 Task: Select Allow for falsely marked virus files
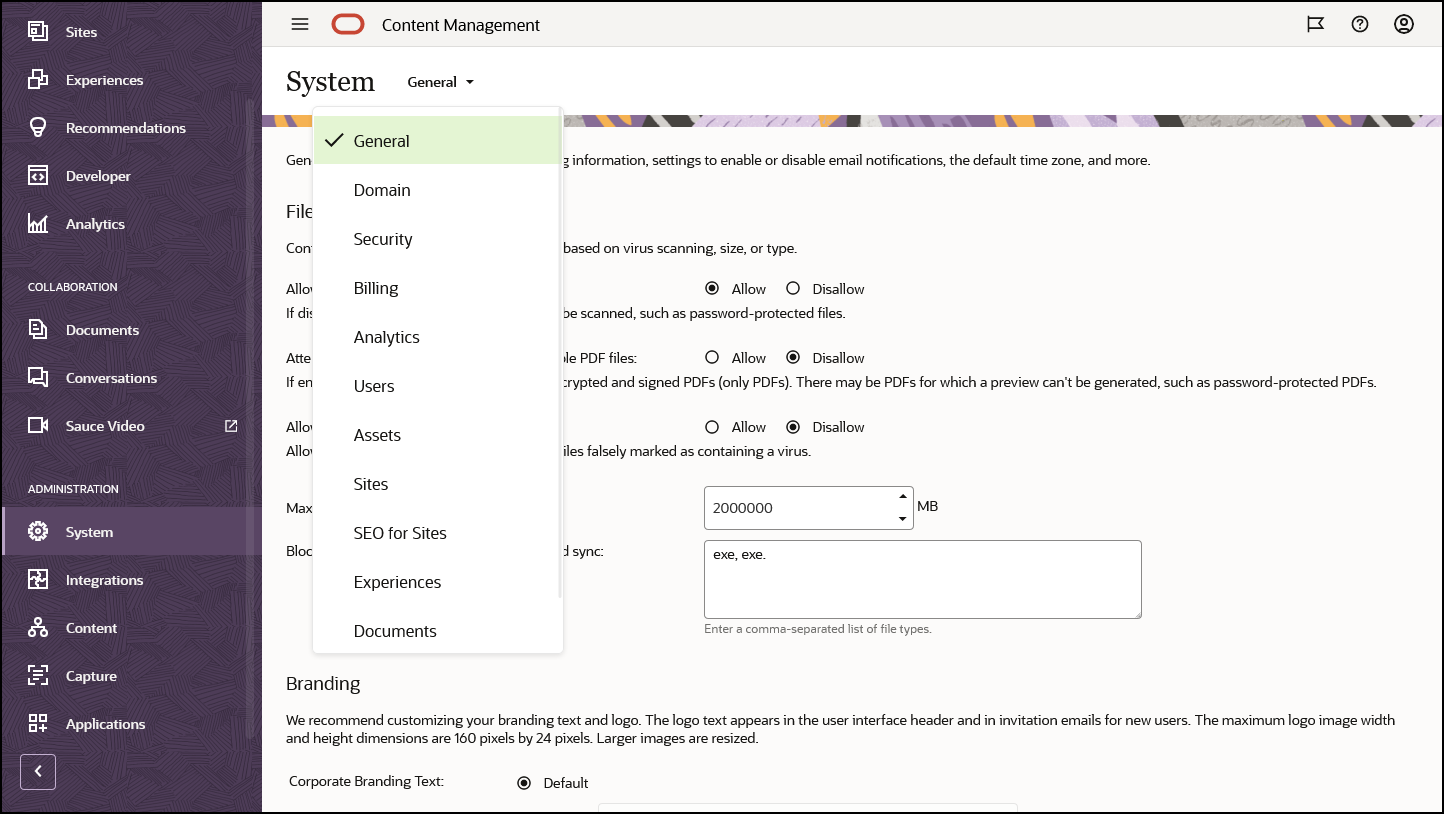(712, 427)
